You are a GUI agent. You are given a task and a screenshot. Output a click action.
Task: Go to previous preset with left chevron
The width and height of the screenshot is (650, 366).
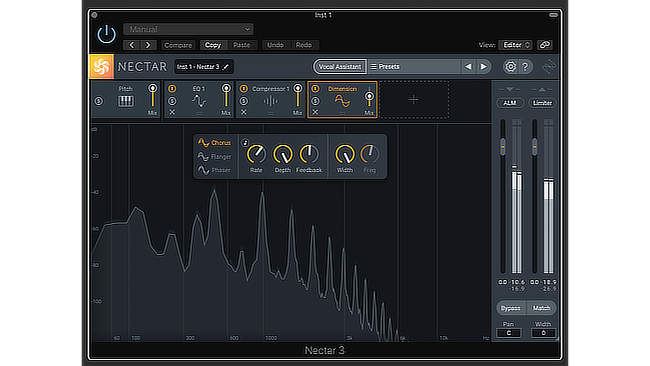click(132, 45)
